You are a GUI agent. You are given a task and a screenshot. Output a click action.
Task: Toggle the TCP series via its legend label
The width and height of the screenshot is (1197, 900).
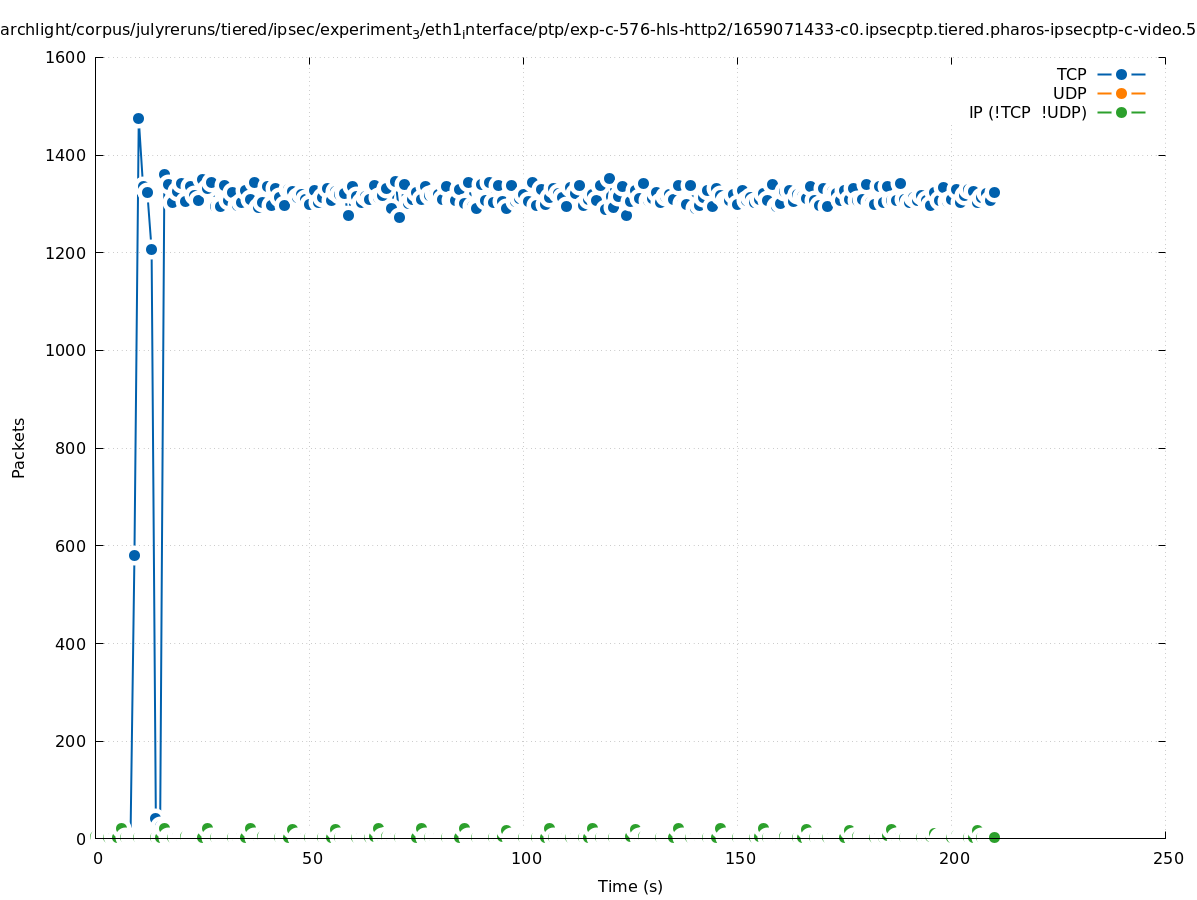pyautogui.click(x=1071, y=74)
